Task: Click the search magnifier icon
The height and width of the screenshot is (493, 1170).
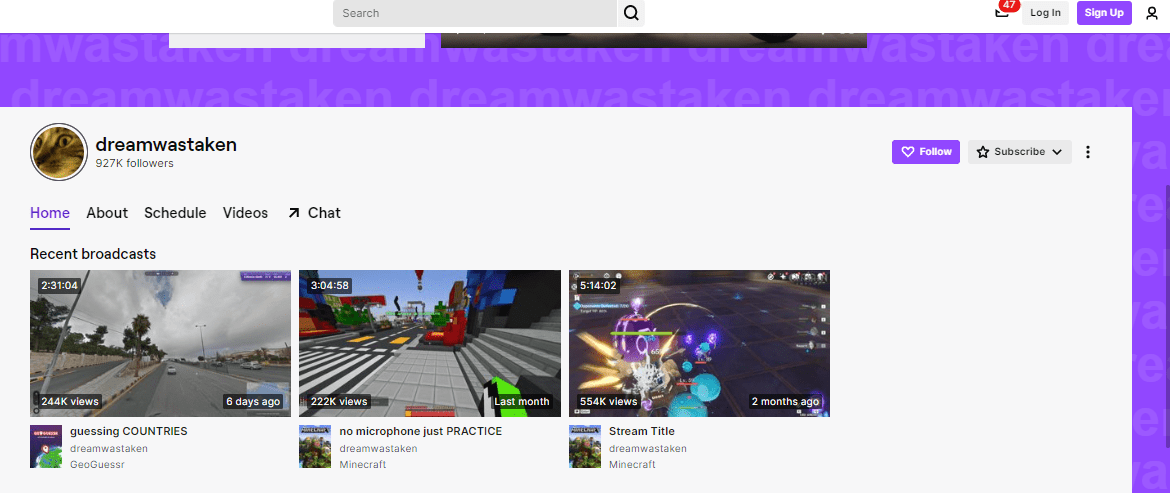Action: (x=631, y=13)
